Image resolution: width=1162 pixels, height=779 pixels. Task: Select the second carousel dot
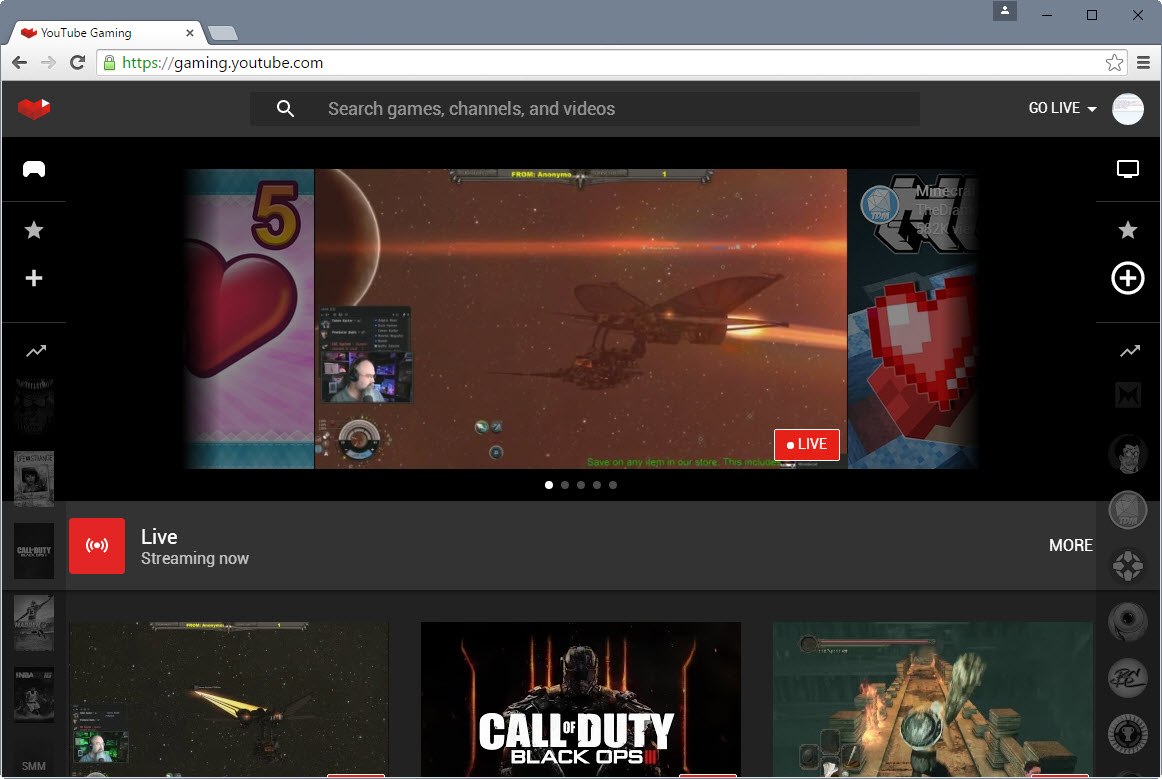pos(565,485)
